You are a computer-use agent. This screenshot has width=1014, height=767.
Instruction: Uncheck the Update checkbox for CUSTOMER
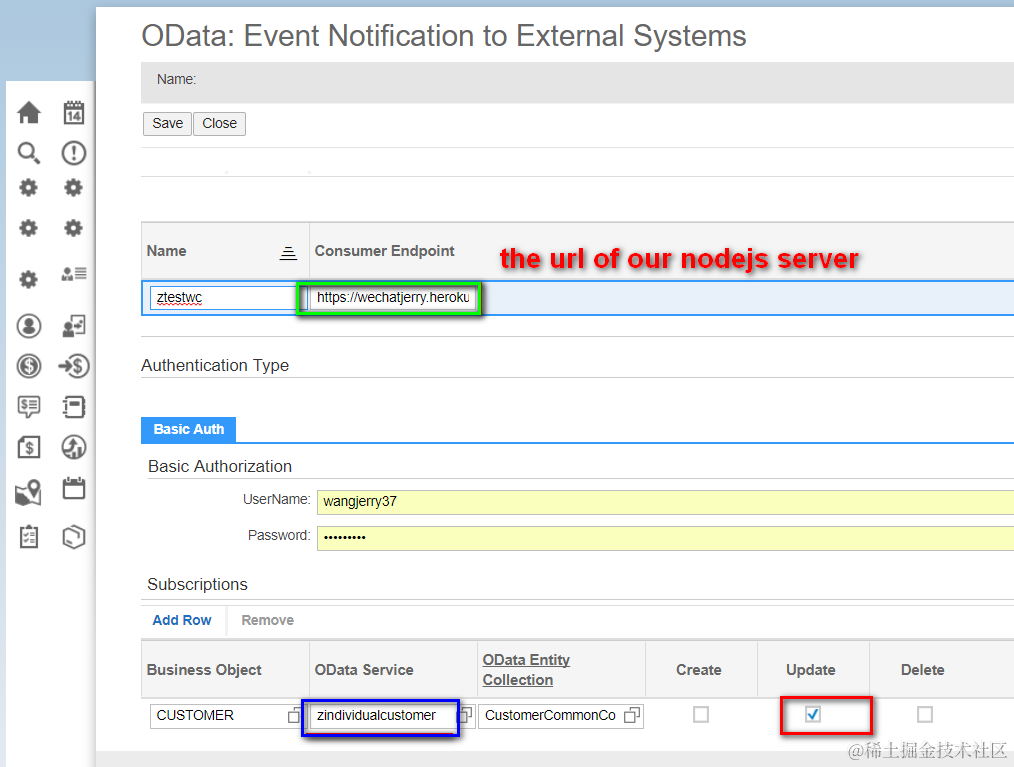(x=813, y=715)
